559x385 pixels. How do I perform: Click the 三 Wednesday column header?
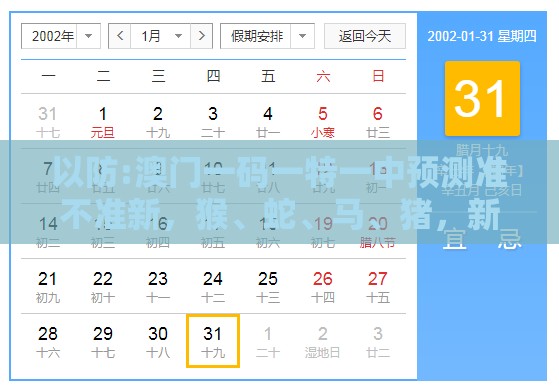point(158,76)
